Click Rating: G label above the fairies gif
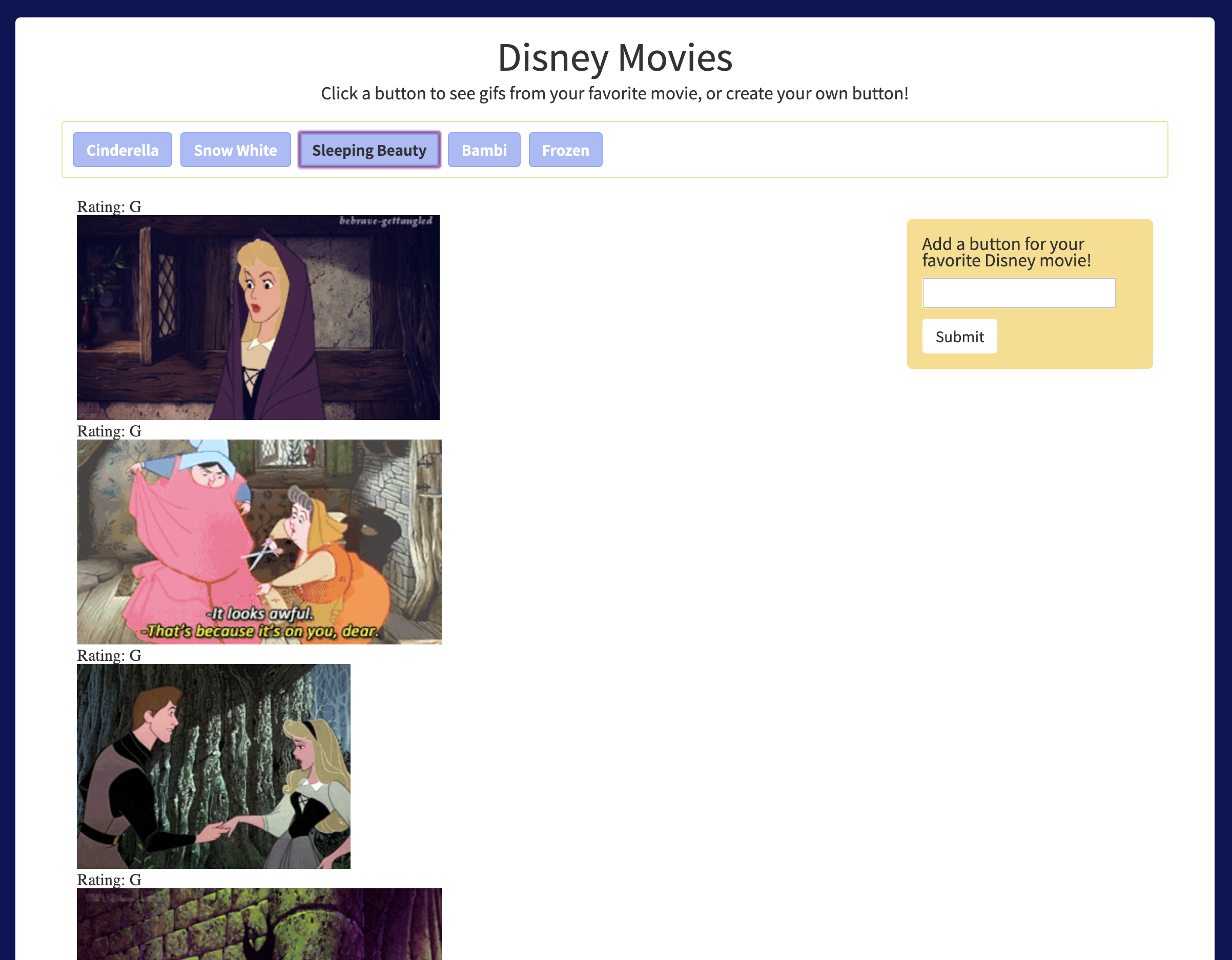This screenshot has width=1232, height=960. pos(109,431)
